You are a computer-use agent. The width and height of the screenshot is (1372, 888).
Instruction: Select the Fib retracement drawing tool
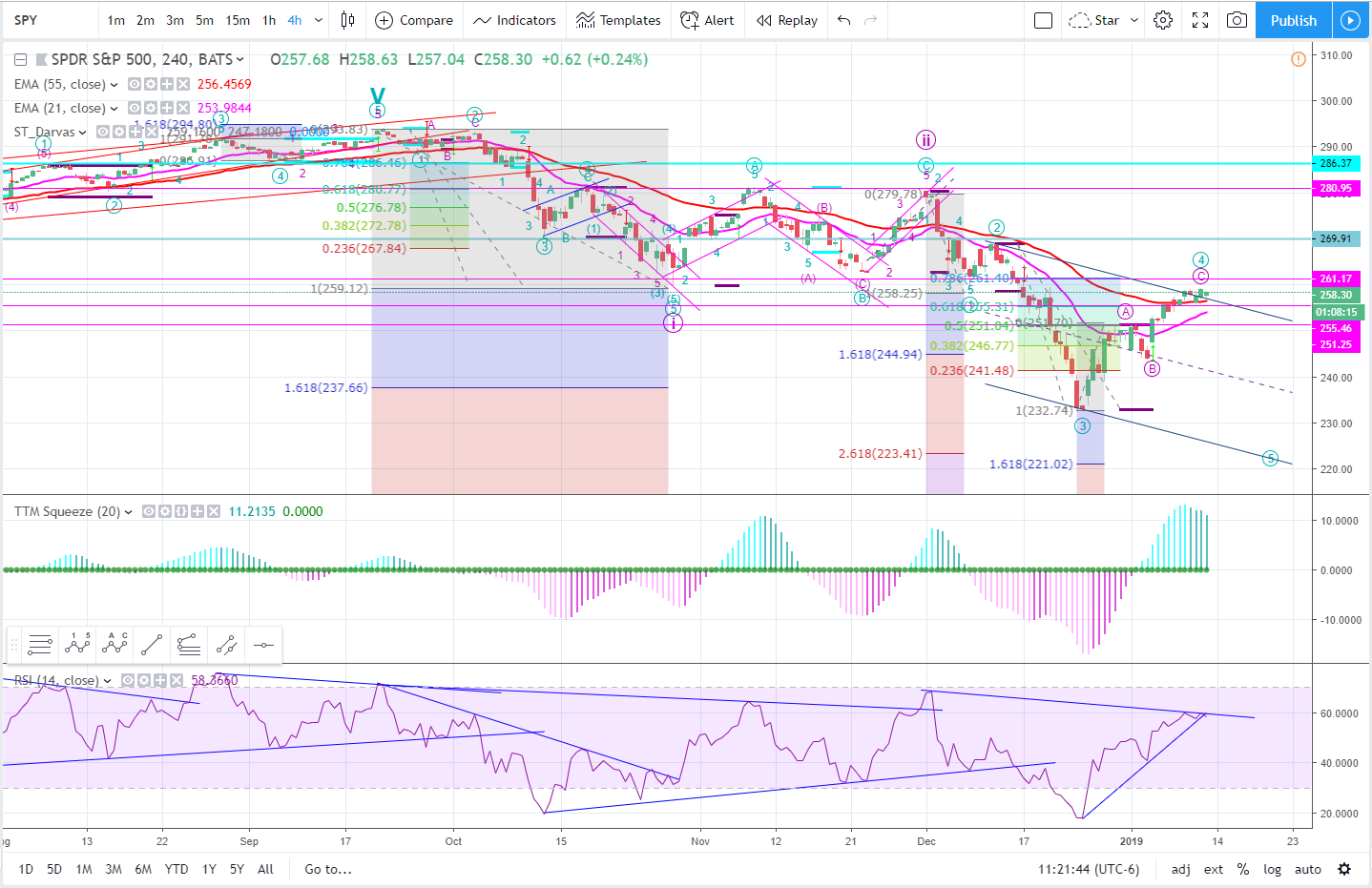pos(40,646)
